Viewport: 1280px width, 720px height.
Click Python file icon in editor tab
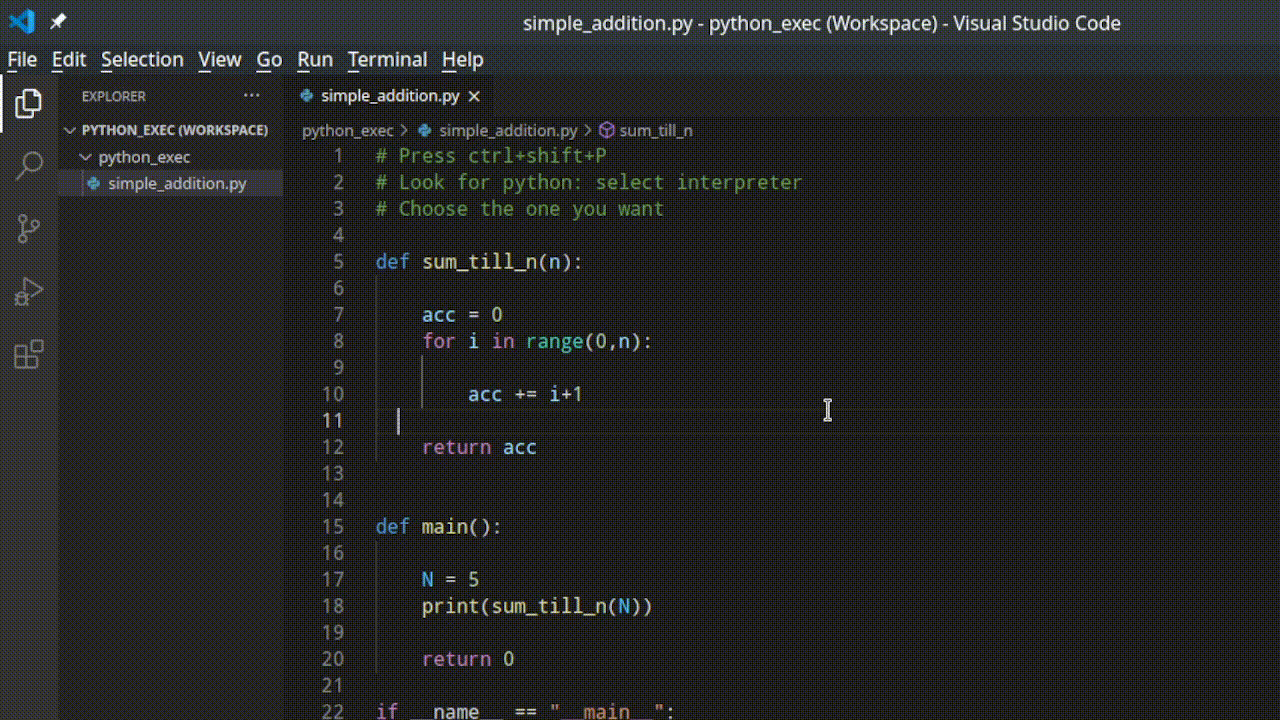tap(308, 96)
